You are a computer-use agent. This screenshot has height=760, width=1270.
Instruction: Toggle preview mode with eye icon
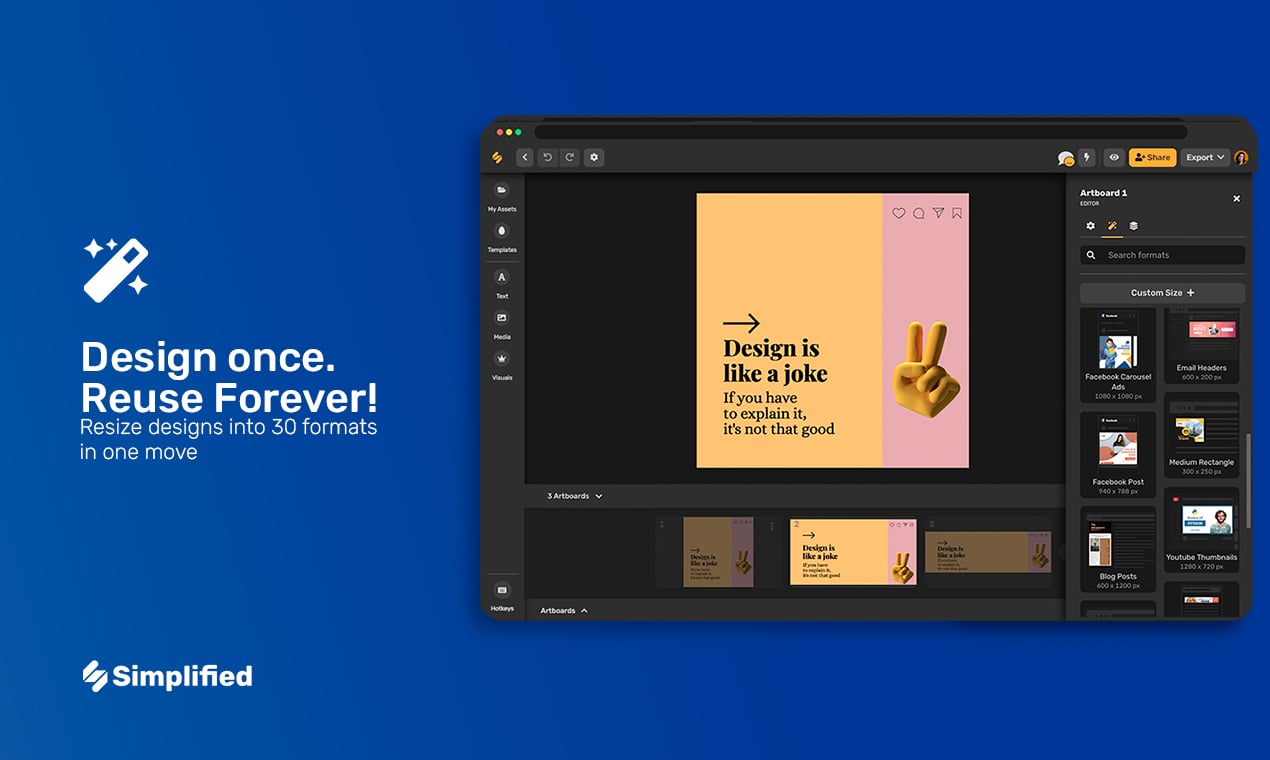click(x=1114, y=157)
